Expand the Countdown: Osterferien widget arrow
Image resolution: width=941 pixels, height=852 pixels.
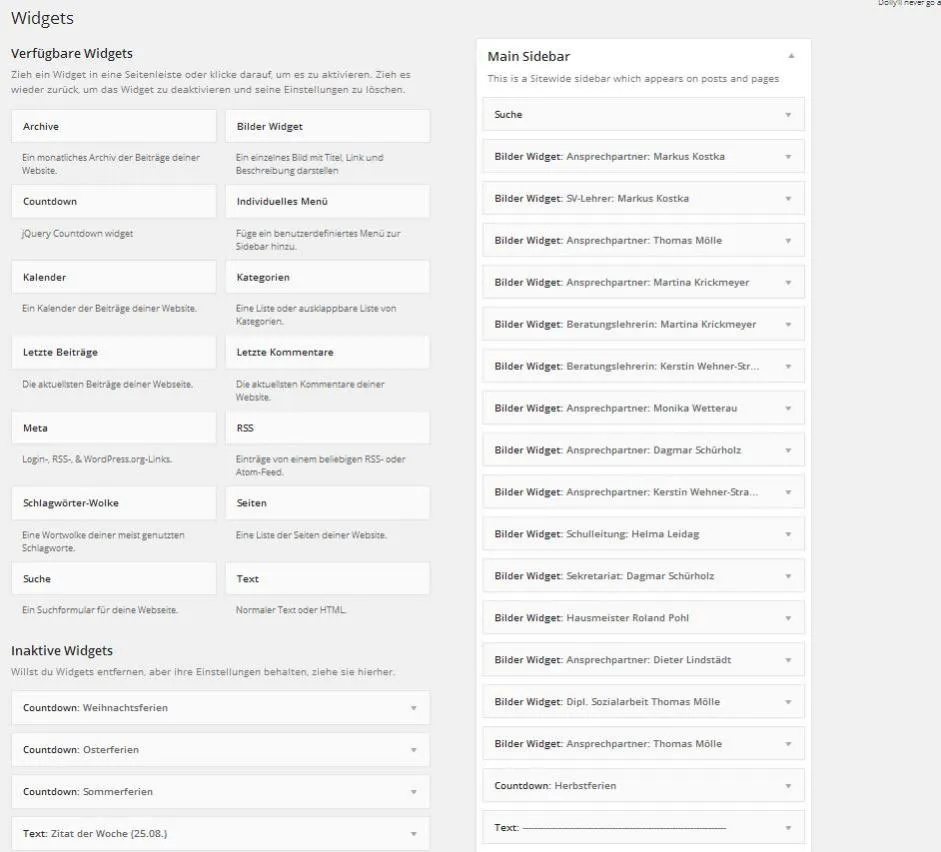click(x=413, y=750)
